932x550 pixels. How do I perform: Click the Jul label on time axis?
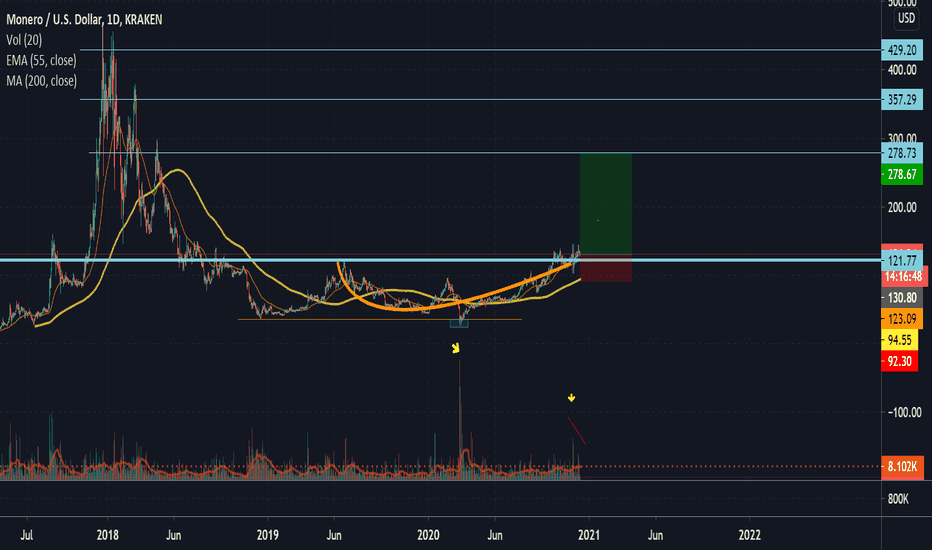(27, 535)
